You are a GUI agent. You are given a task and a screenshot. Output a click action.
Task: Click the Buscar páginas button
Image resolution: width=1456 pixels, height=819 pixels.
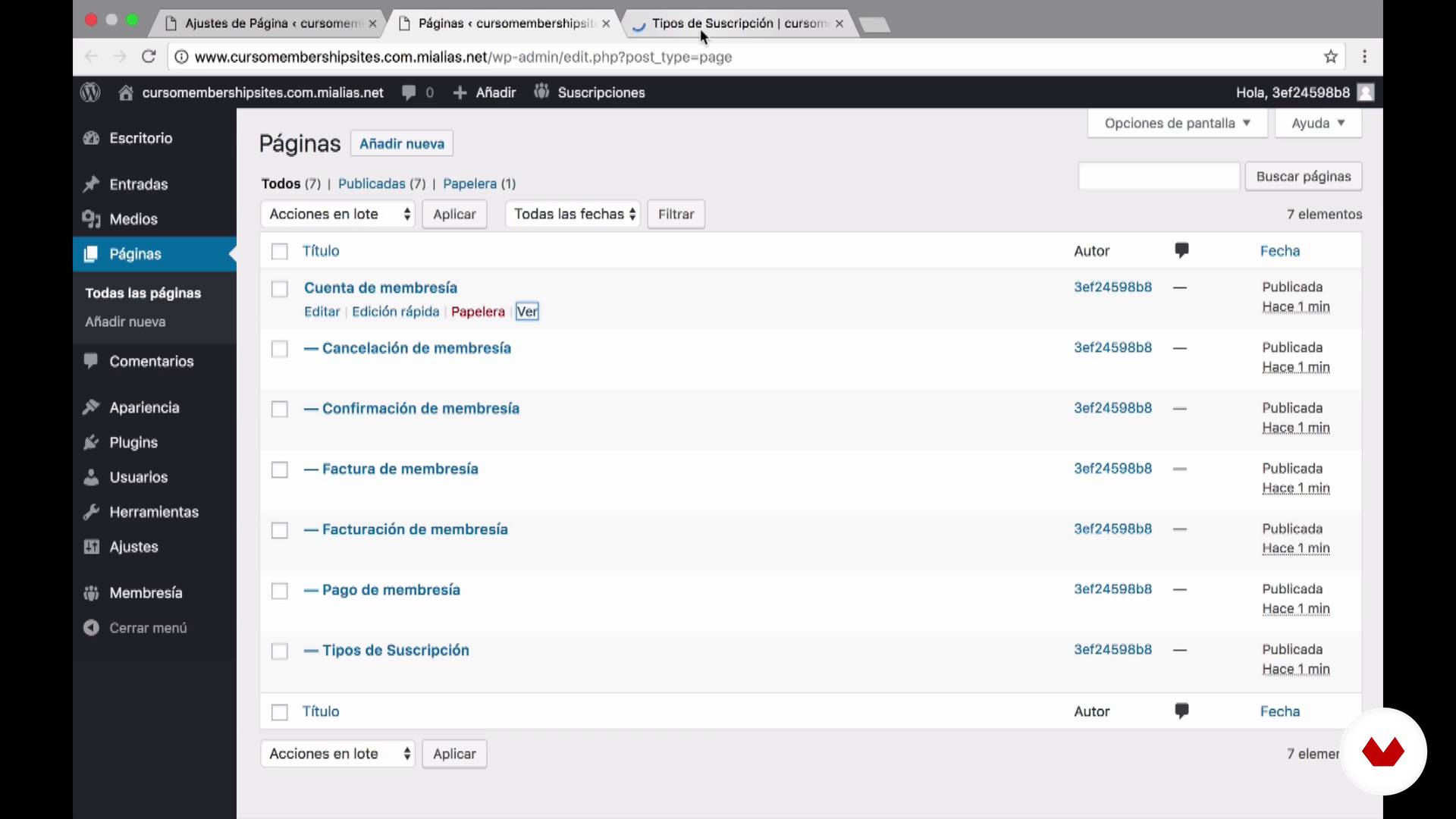pyautogui.click(x=1304, y=176)
